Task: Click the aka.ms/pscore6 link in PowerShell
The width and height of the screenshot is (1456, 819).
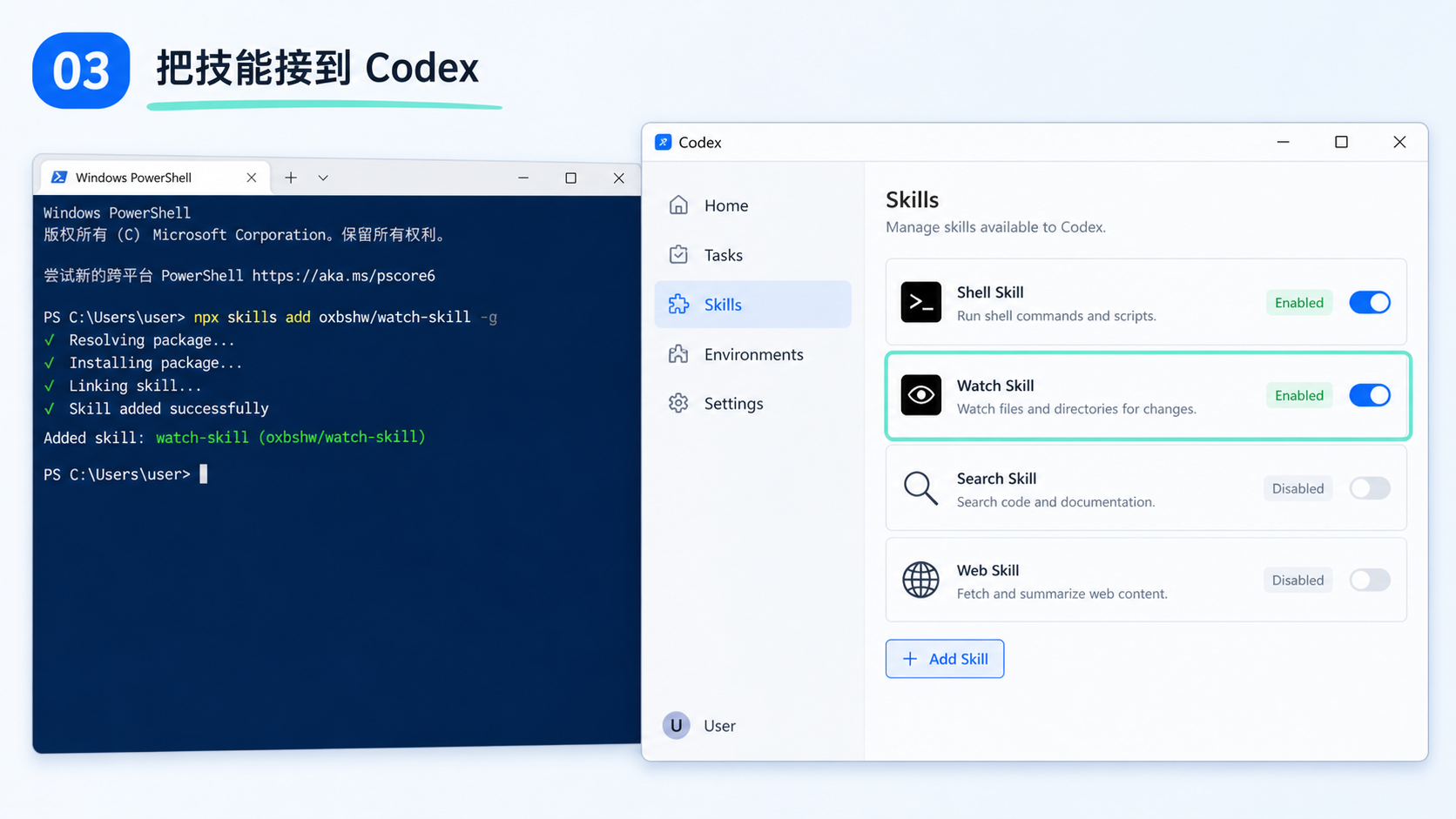Action: [x=343, y=276]
